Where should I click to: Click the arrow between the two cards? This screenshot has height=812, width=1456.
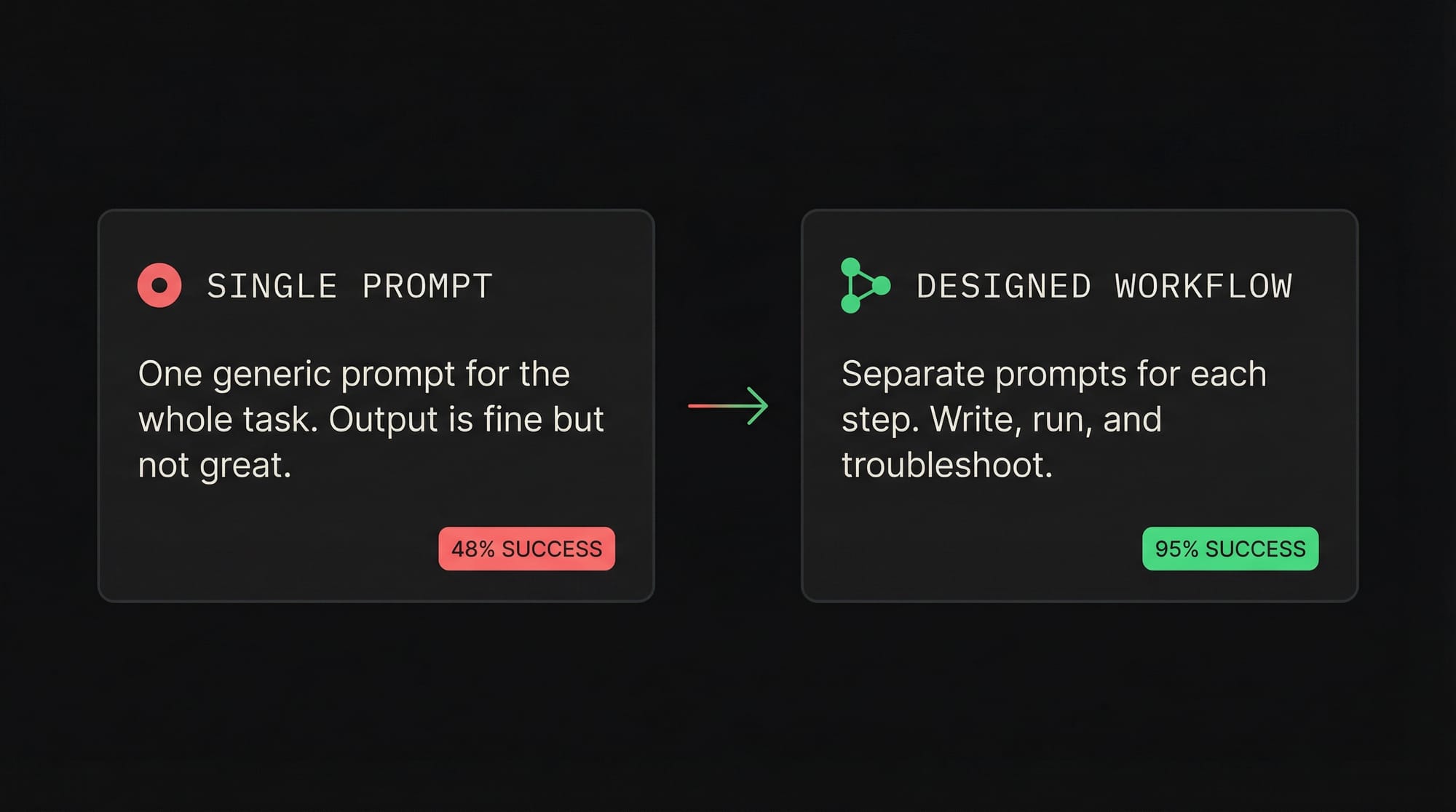click(x=727, y=405)
